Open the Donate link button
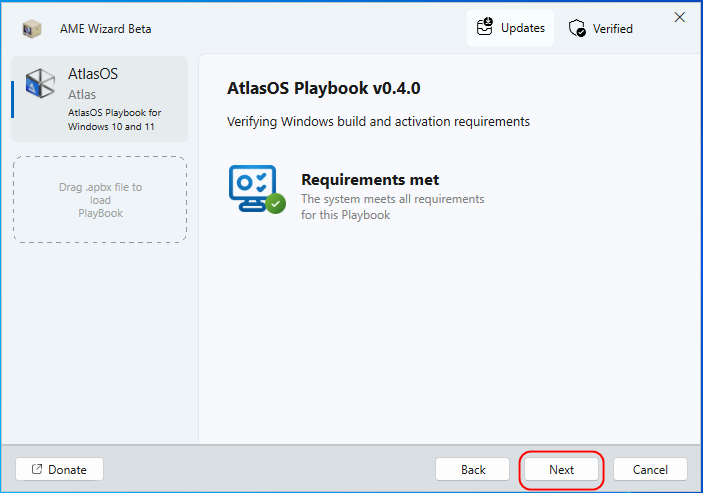Viewport: 703px width, 493px height. pyautogui.click(x=59, y=469)
